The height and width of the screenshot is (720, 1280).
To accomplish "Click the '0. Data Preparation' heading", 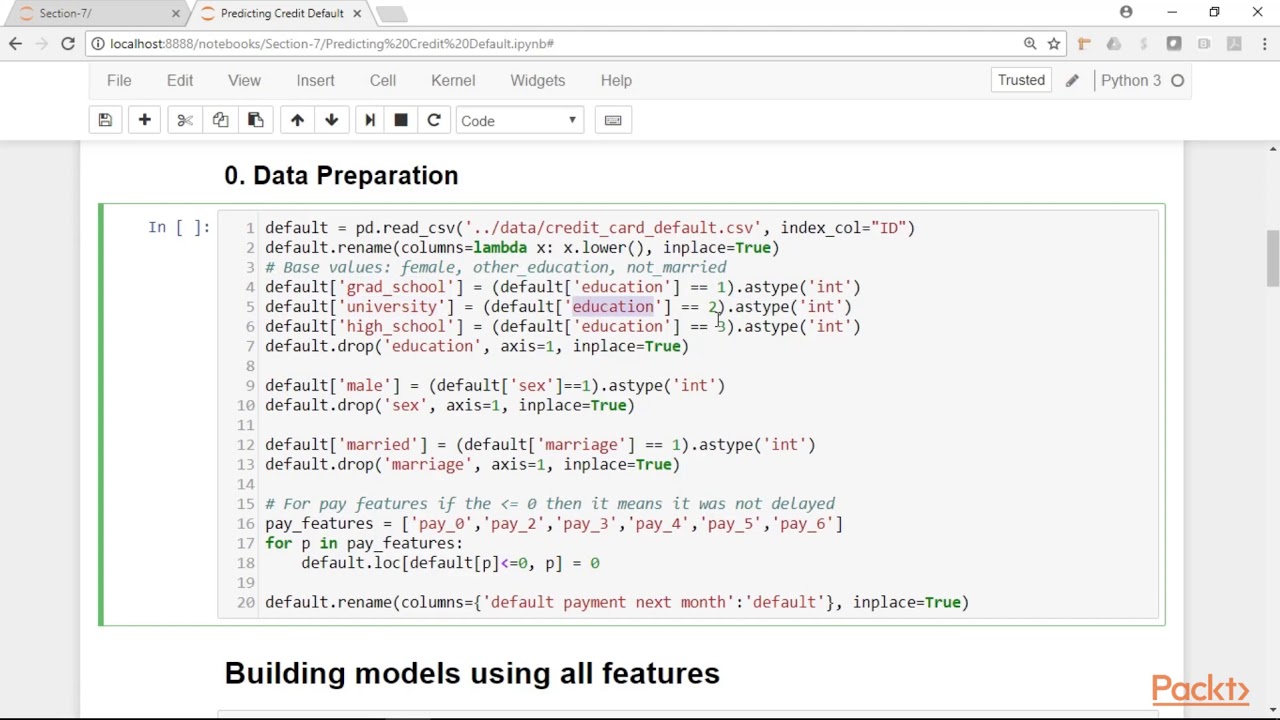I will click(x=341, y=175).
